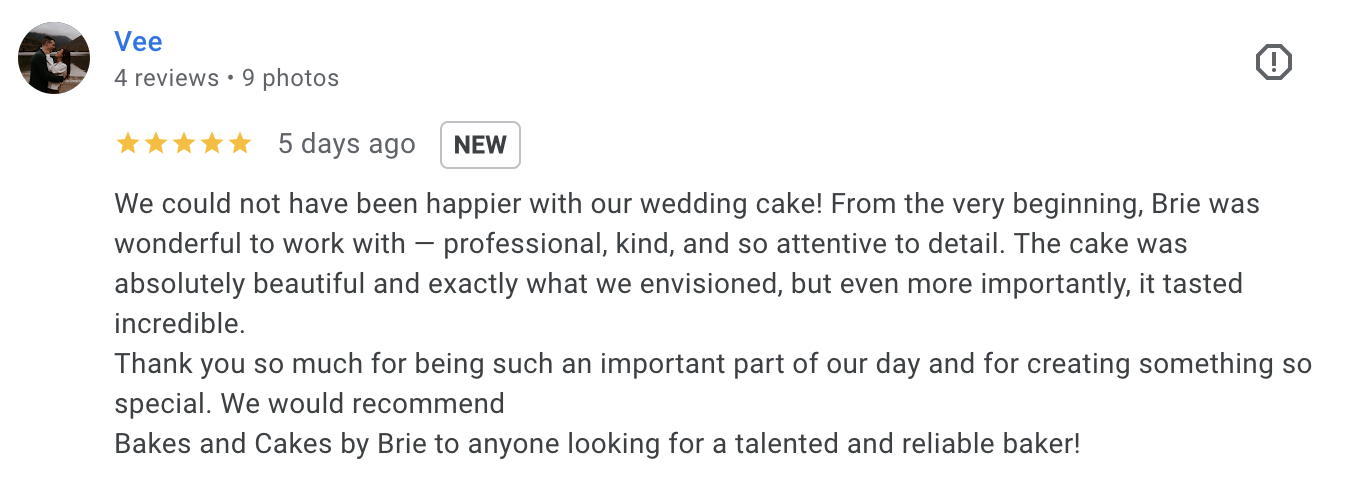The width and height of the screenshot is (1348, 486).
Task: Click the line starting 'We could not have'
Action: pyautogui.click(x=687, y=204)
